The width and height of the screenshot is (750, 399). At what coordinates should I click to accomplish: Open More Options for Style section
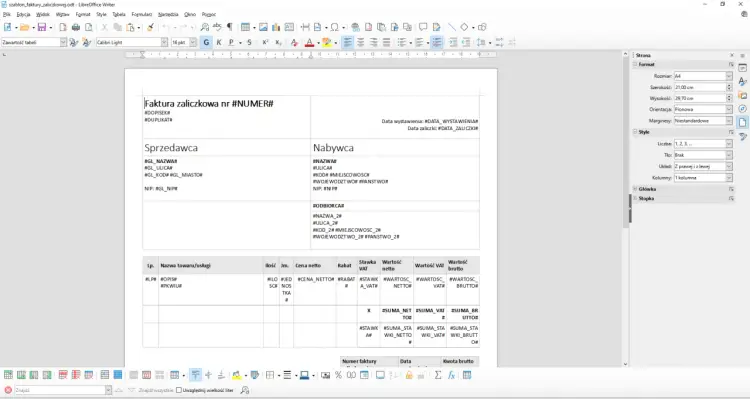pos(731,132)
